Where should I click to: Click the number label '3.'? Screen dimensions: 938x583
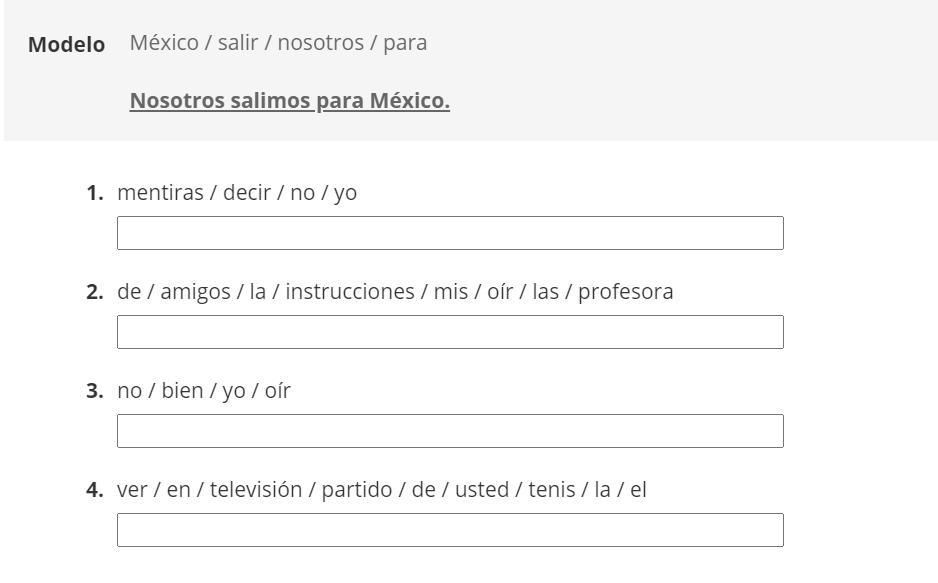click(95, 391)
